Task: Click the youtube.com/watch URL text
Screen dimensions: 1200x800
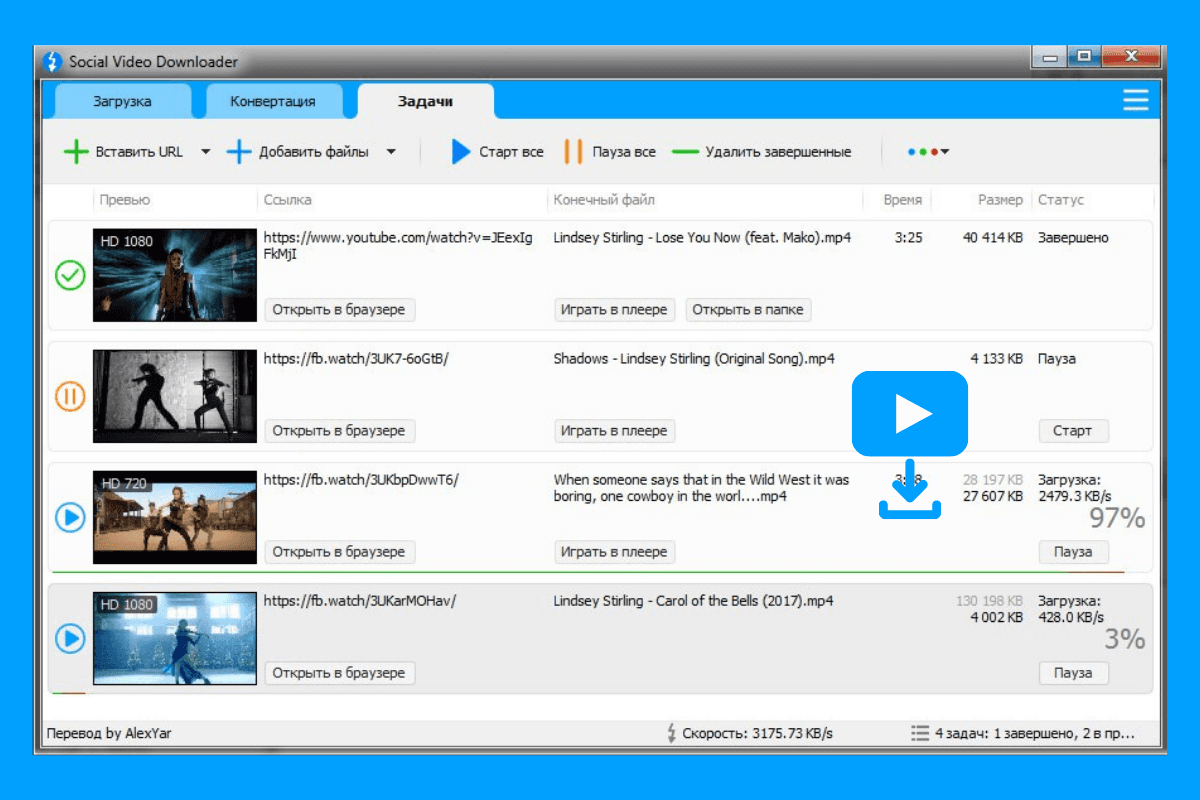Action: (x=398, y=246)
